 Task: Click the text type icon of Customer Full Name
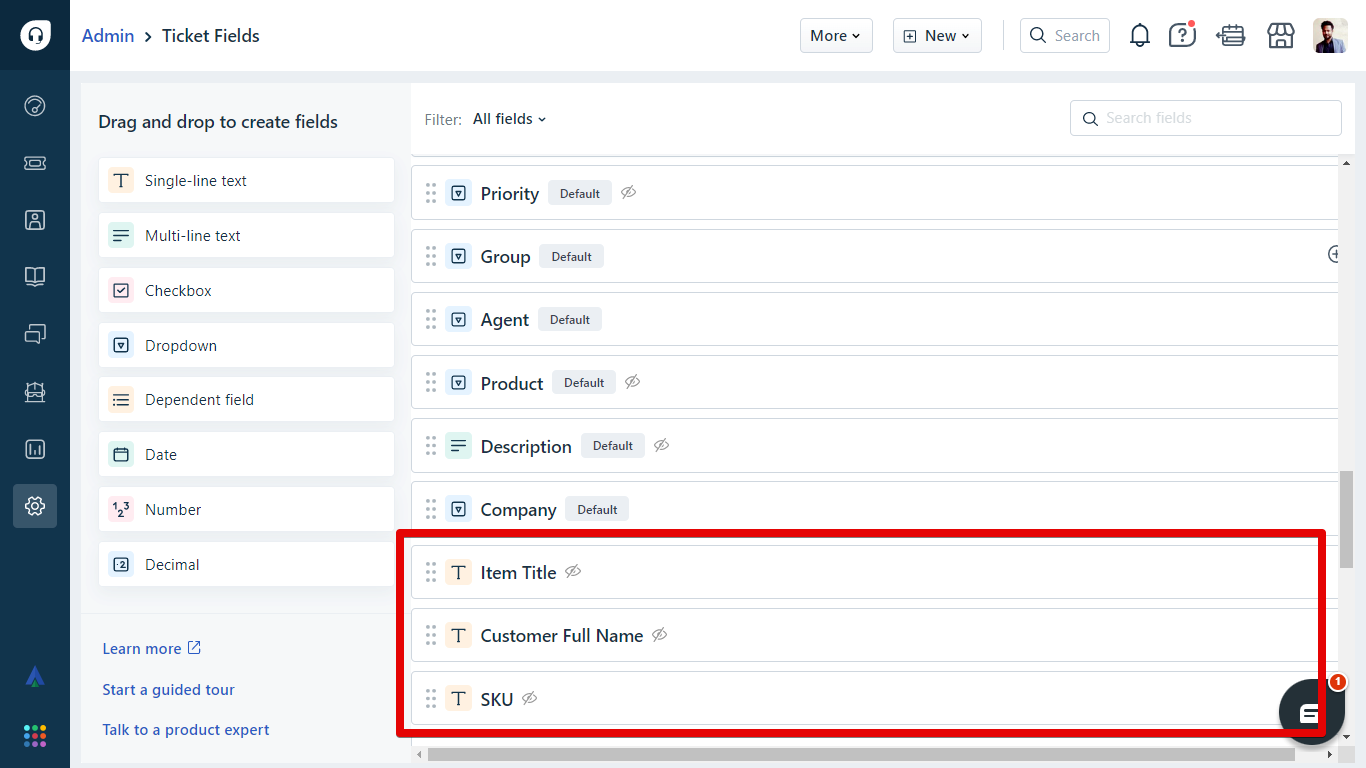coord(458,635)
